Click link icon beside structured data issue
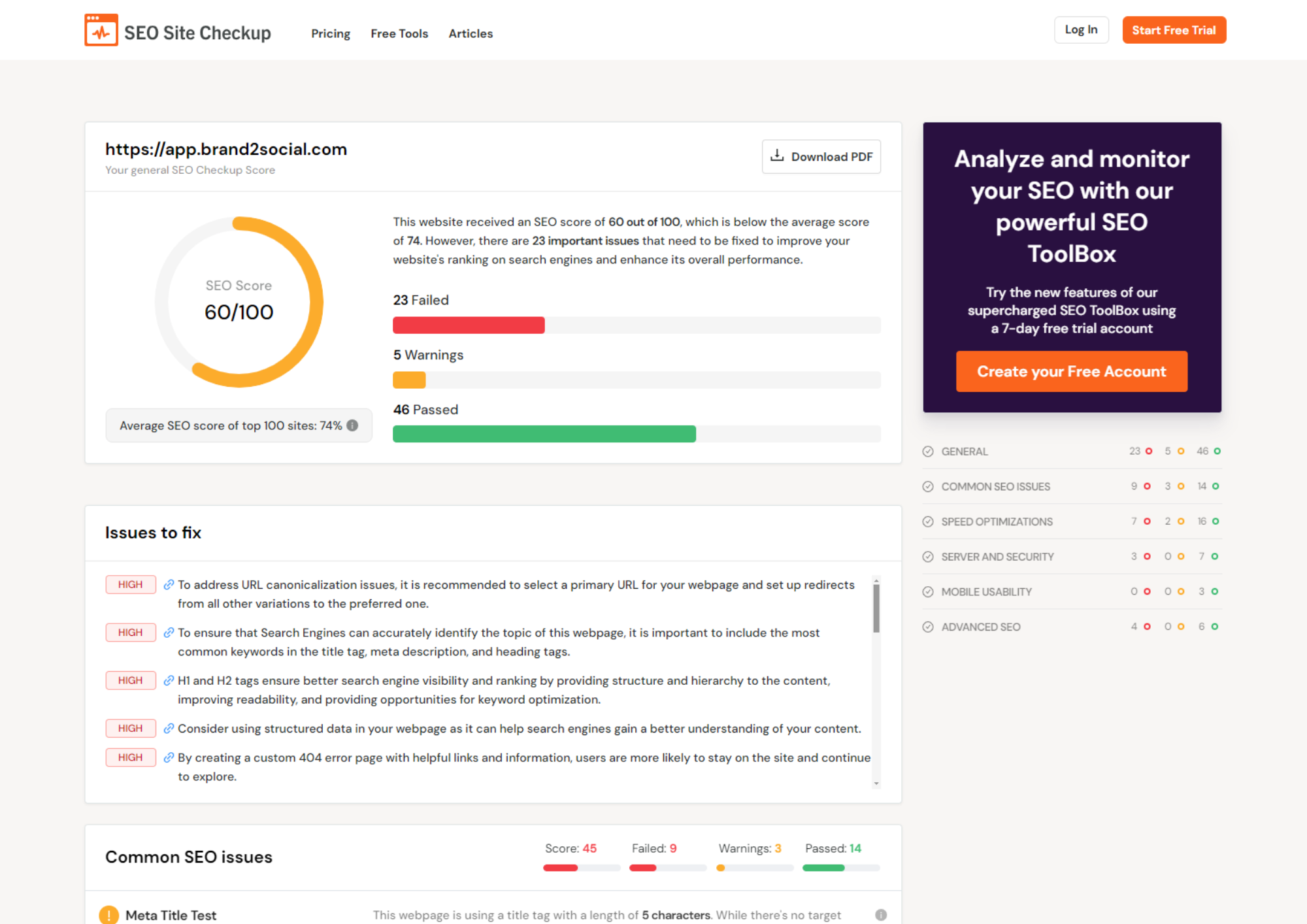 (x=169, y=728)
